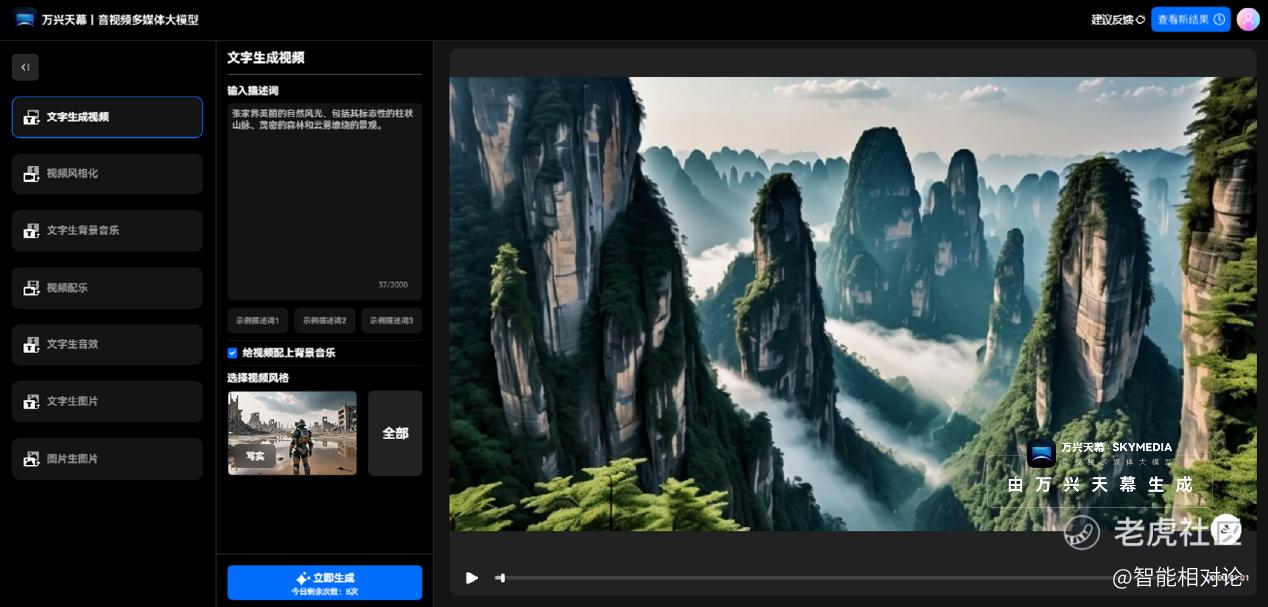This screenshot has height=607, width=1268.
Task: Click the 建议反馈 link
Action: [x=1118, y=20]
